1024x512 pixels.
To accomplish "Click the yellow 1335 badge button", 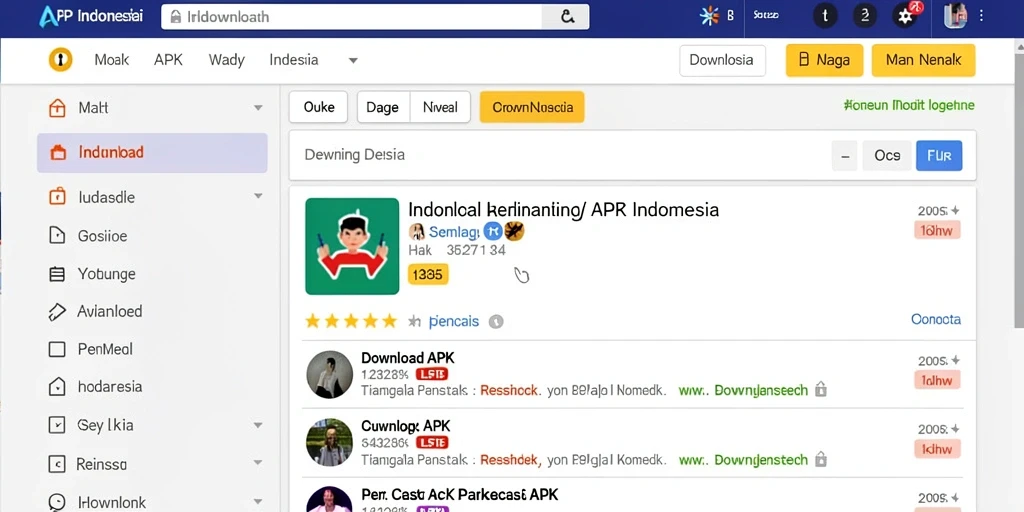I will 428,275.
